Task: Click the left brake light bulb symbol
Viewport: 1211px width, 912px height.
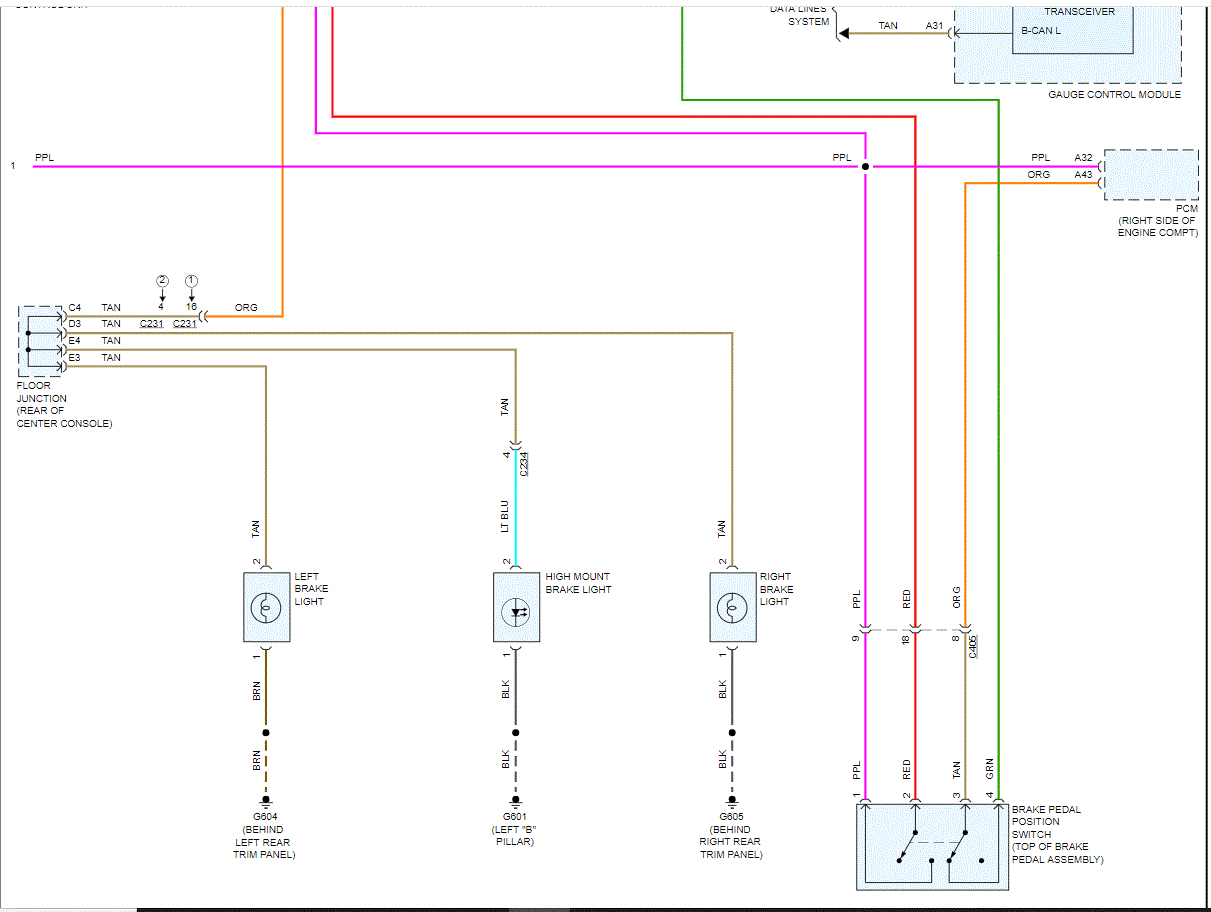Action: [267, 607]
